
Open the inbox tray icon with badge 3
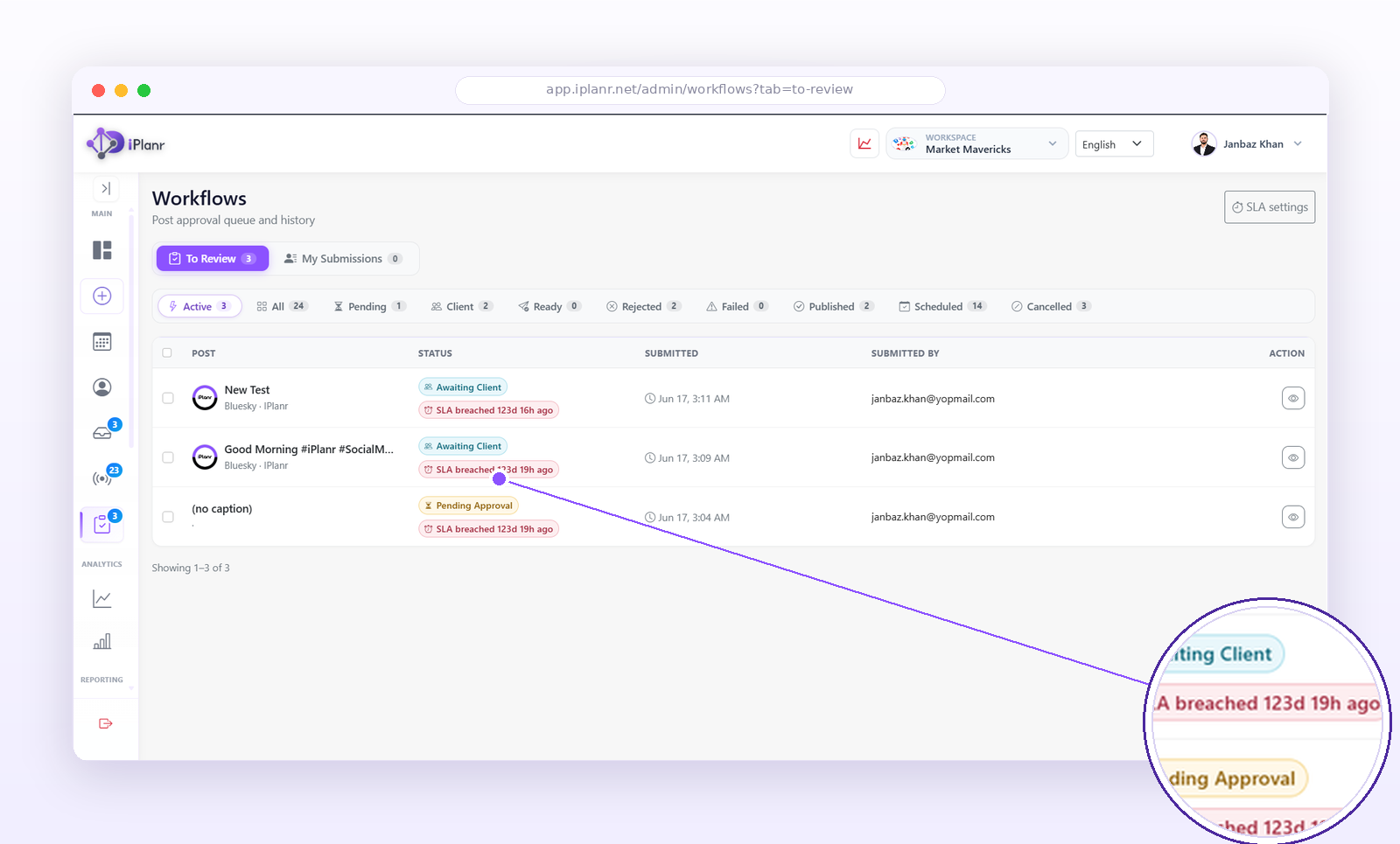[x=102, y=433]
